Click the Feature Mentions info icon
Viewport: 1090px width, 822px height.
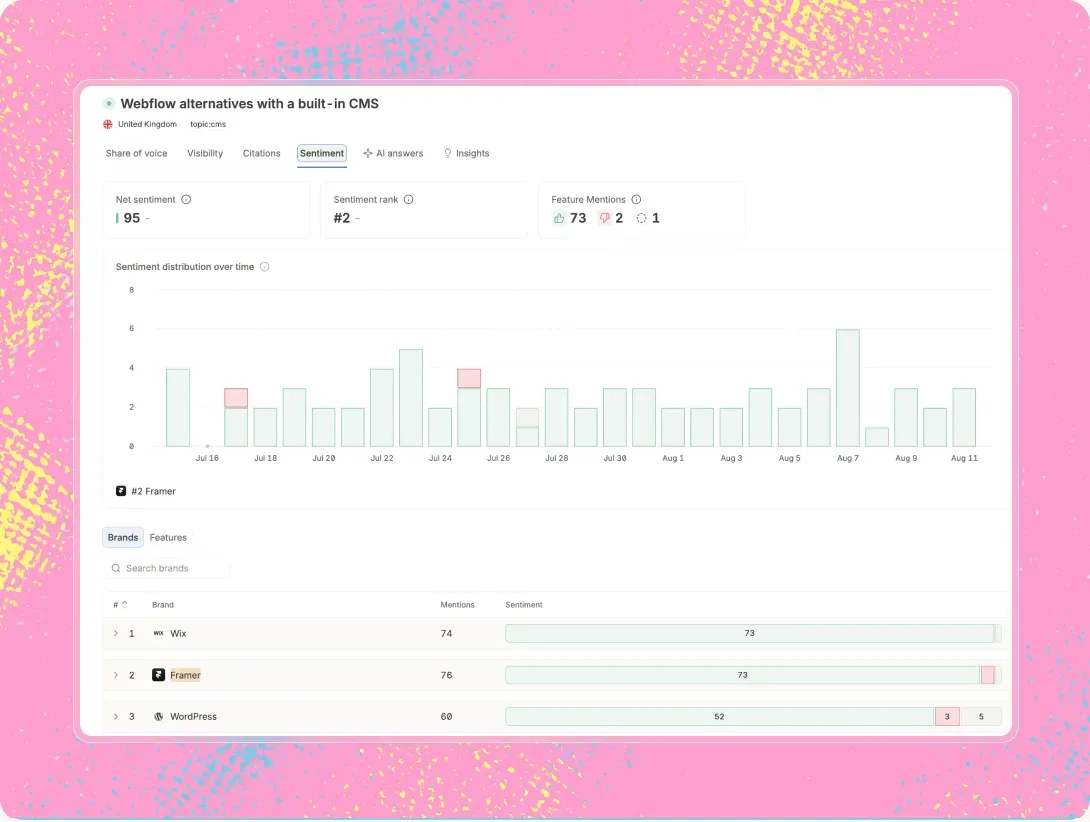tap(636, 200)
